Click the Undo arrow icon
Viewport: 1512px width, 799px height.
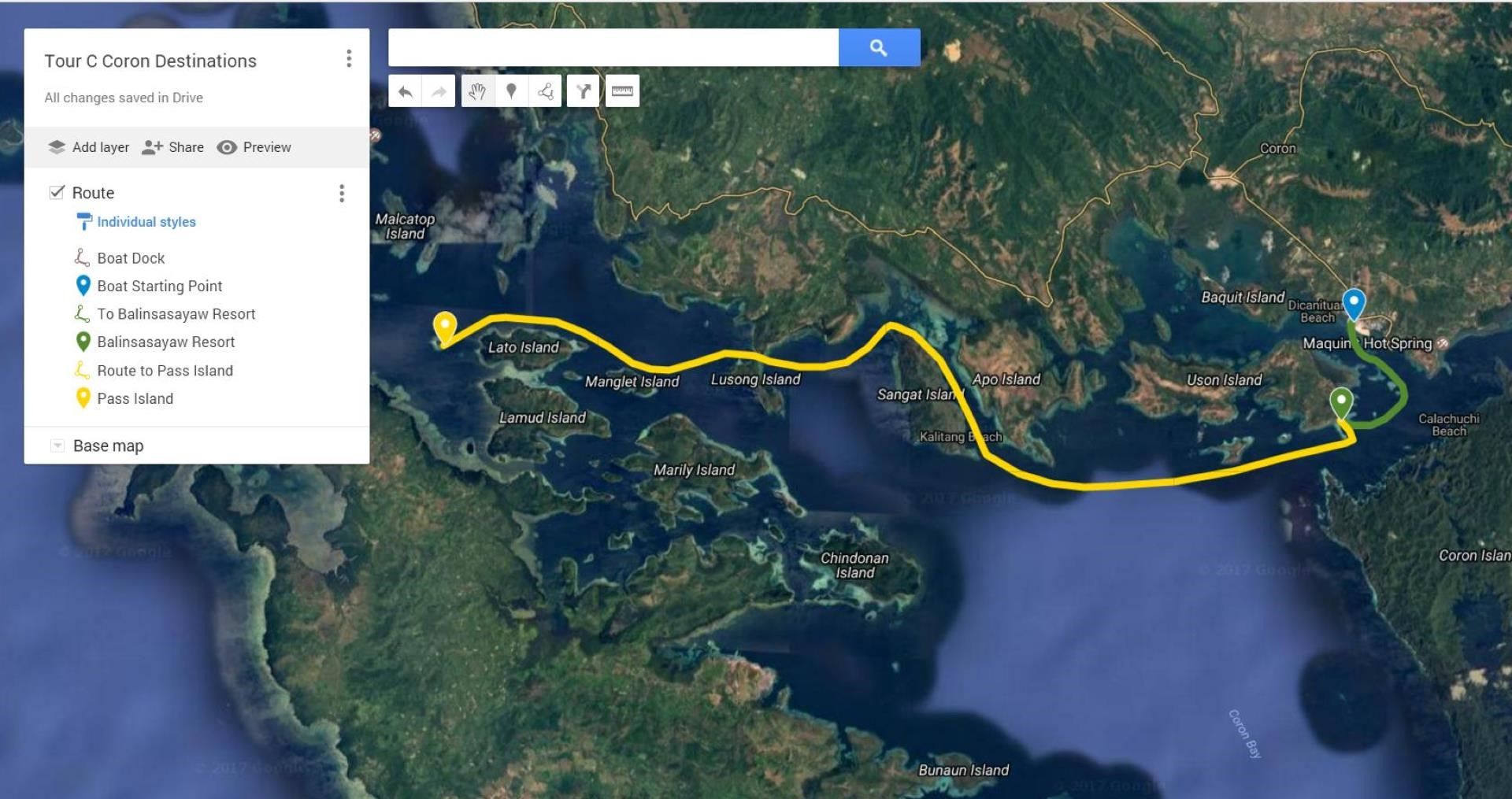(x=405, y=92)
